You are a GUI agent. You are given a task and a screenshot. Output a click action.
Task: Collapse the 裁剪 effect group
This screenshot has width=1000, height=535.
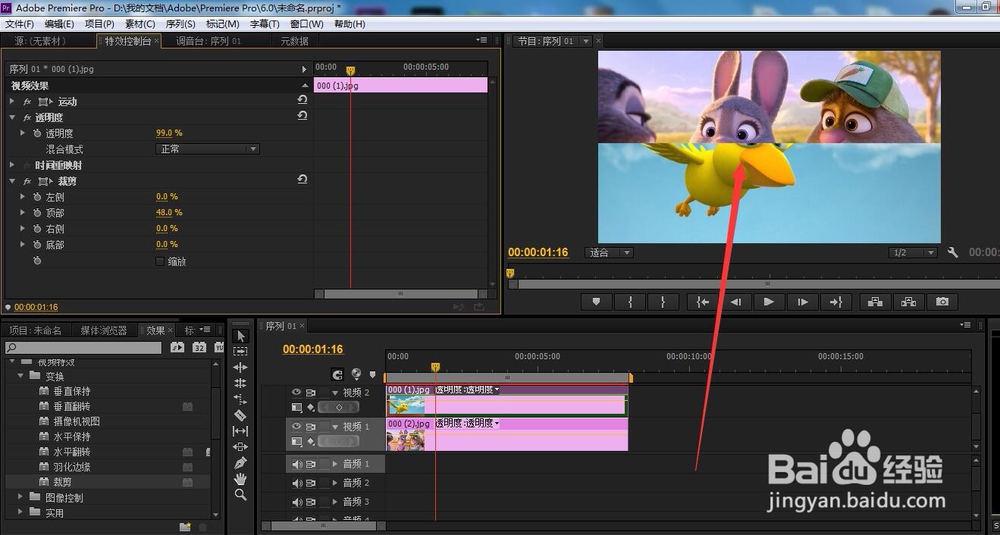pos(12,181)
